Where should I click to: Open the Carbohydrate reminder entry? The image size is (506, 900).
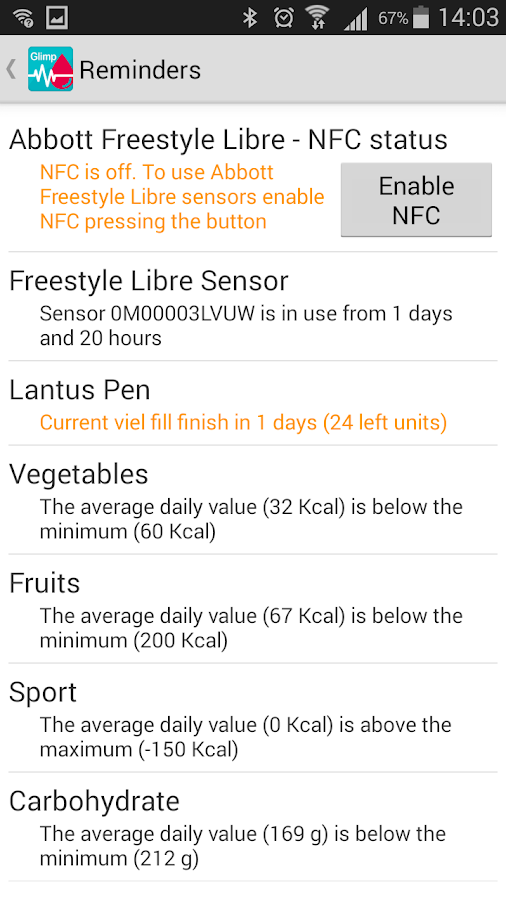(x=253, y=827)
